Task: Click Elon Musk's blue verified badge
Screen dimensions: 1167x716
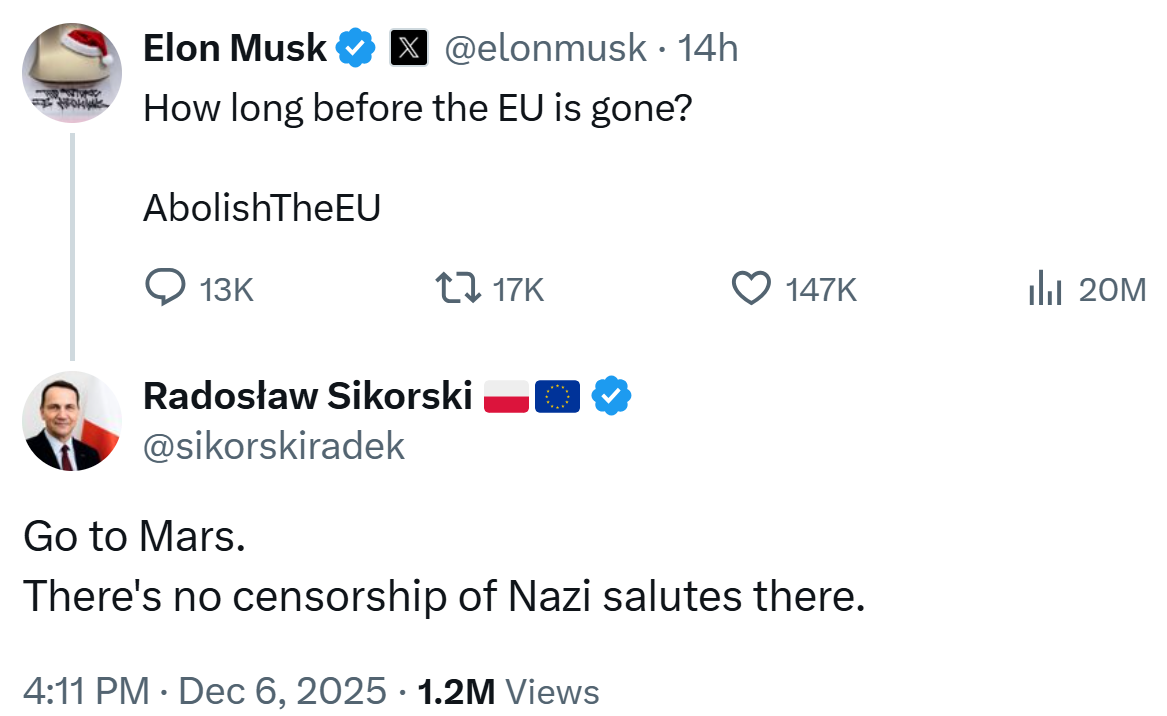Action: 355,48
